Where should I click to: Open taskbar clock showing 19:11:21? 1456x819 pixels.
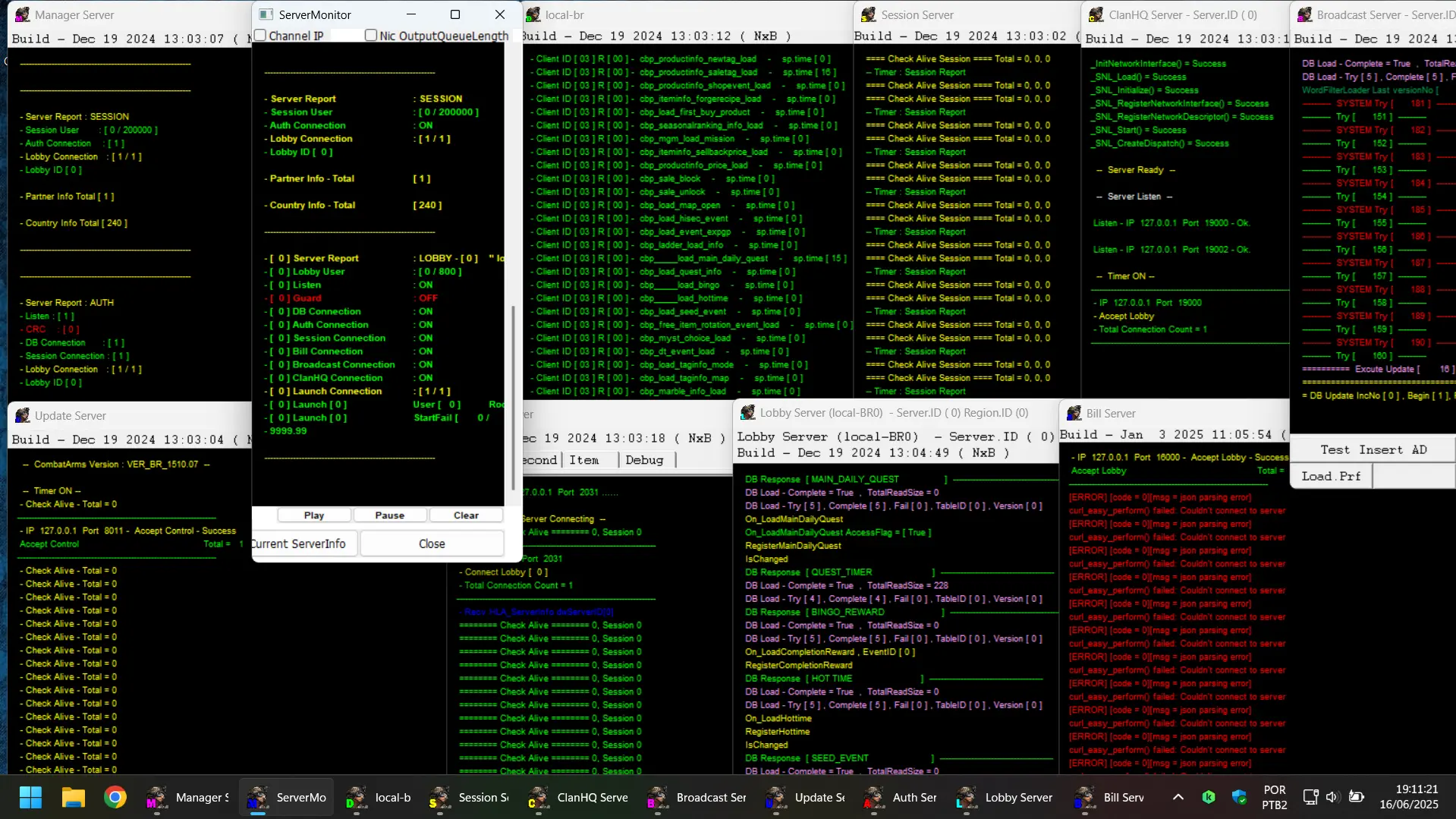1409,797
